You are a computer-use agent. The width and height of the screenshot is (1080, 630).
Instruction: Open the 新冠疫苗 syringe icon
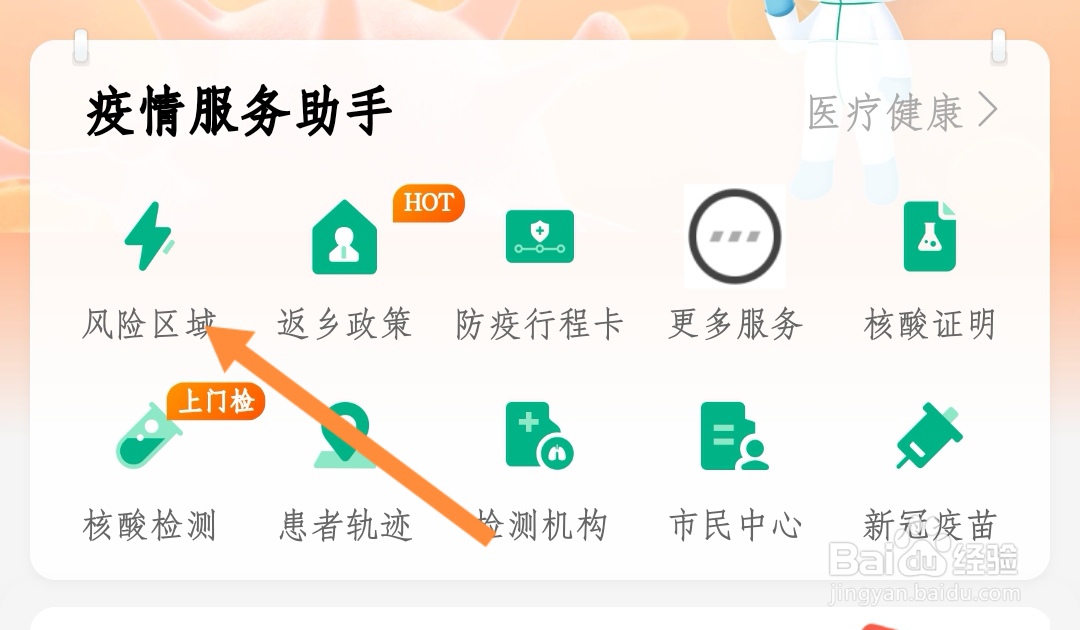tap(929, 436)
